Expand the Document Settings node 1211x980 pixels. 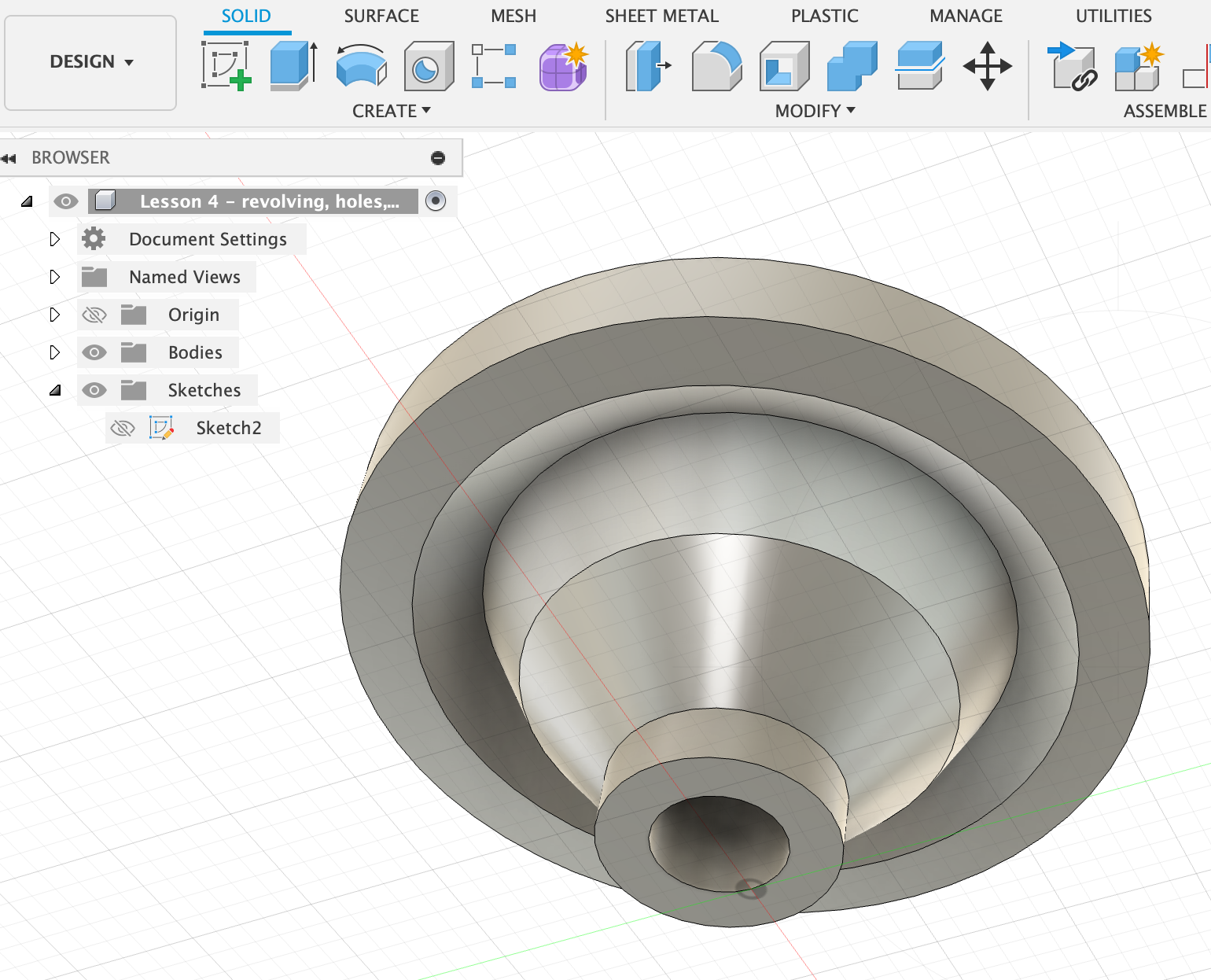54,239
